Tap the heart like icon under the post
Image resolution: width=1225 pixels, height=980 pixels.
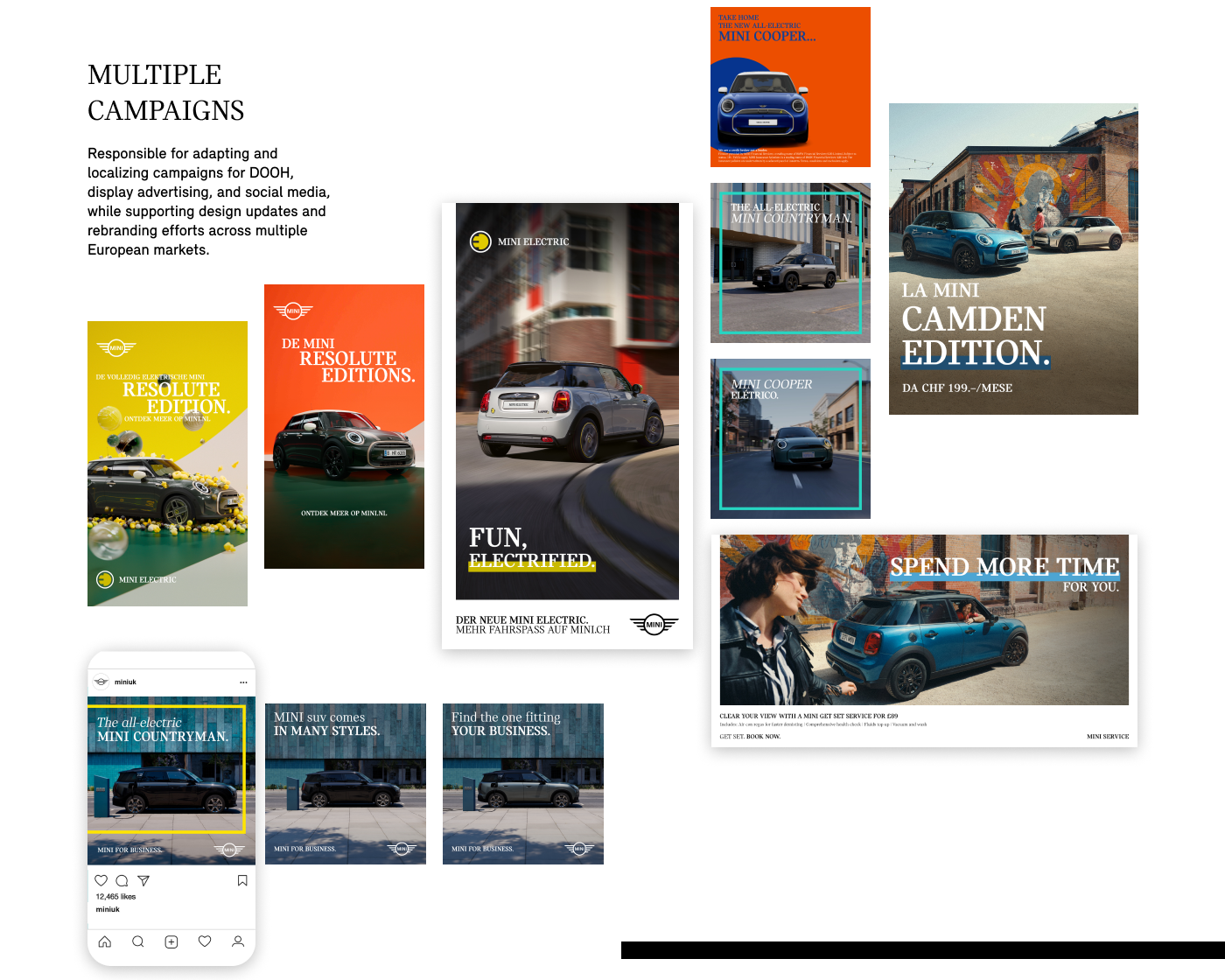(101, 880)
